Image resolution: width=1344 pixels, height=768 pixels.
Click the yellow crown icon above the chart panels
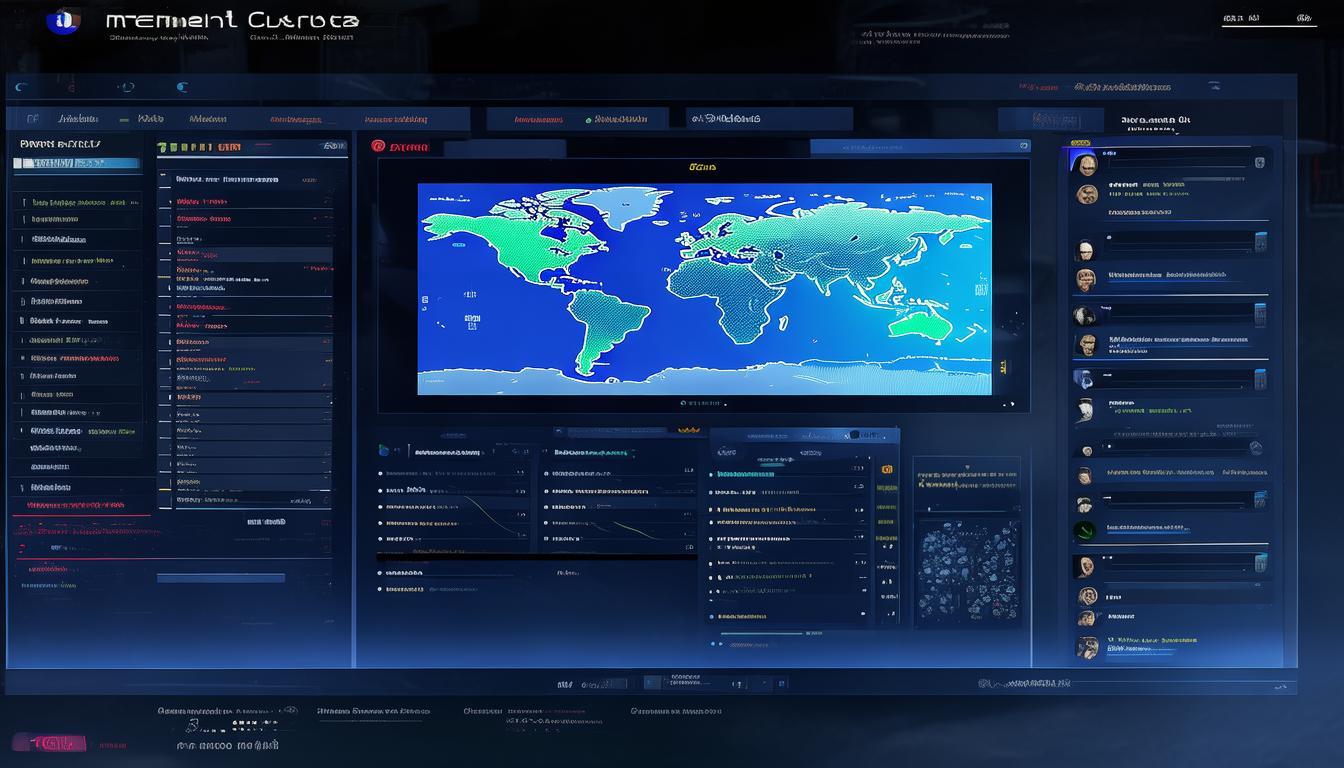click(x=688, y=430)
